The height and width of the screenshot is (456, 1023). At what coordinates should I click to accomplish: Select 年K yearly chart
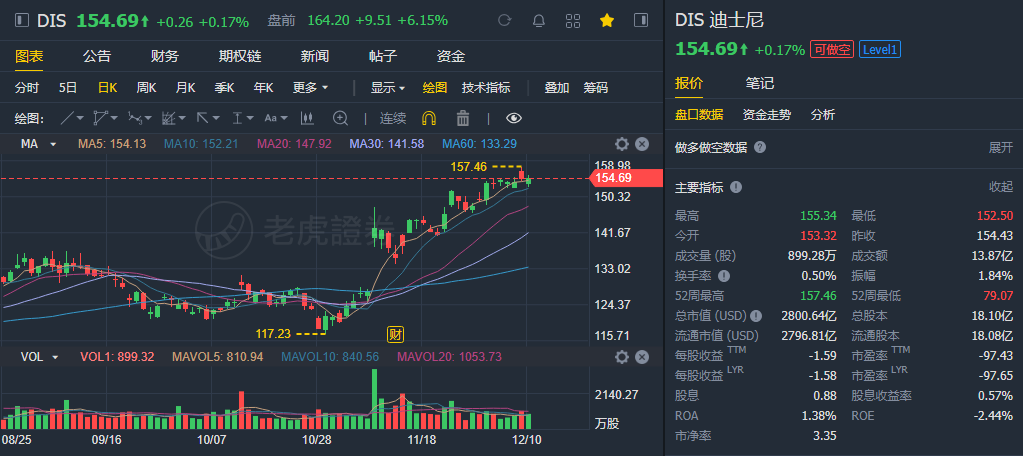(264, 87)
